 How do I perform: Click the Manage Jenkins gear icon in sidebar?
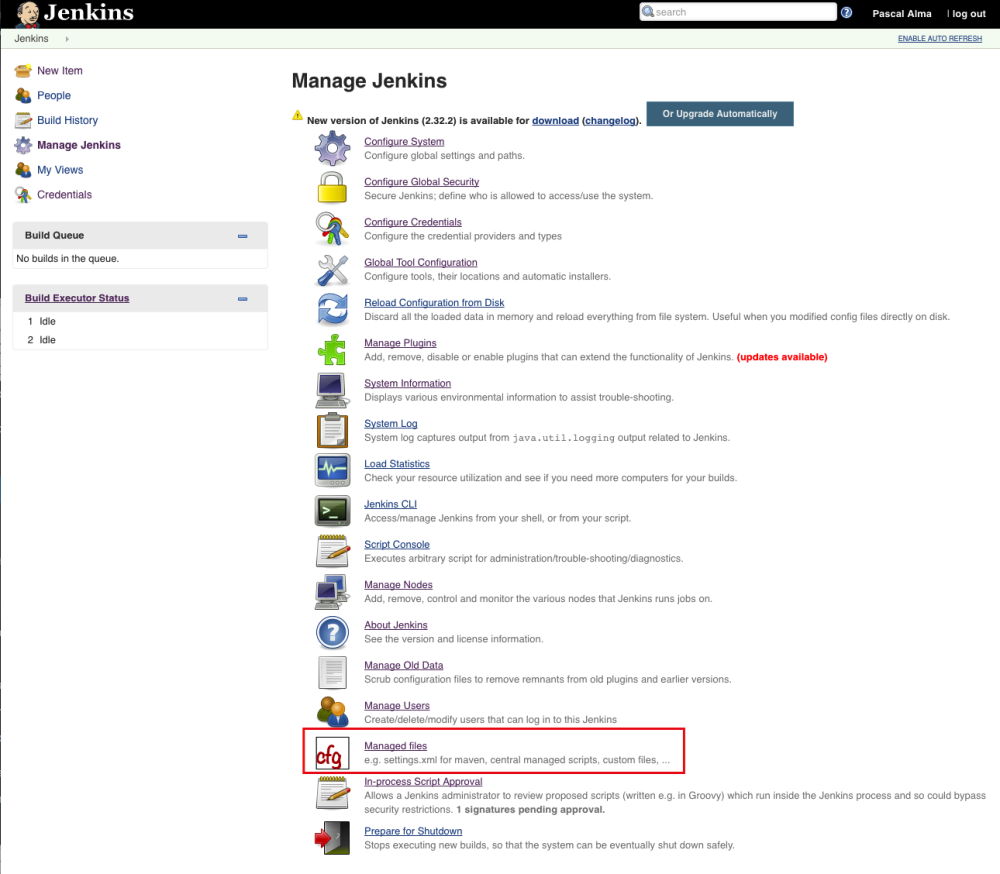[23, 145]
